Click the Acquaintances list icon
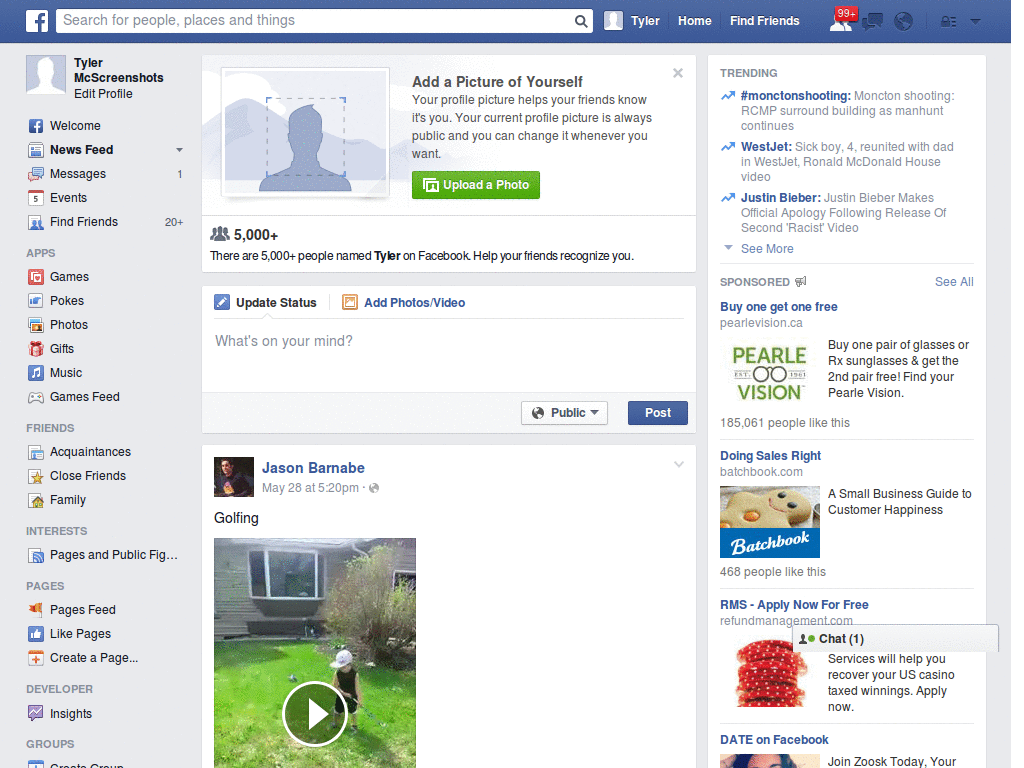Image resolution: width=1024 pixels, height=768 pixels. coord(36,452)
